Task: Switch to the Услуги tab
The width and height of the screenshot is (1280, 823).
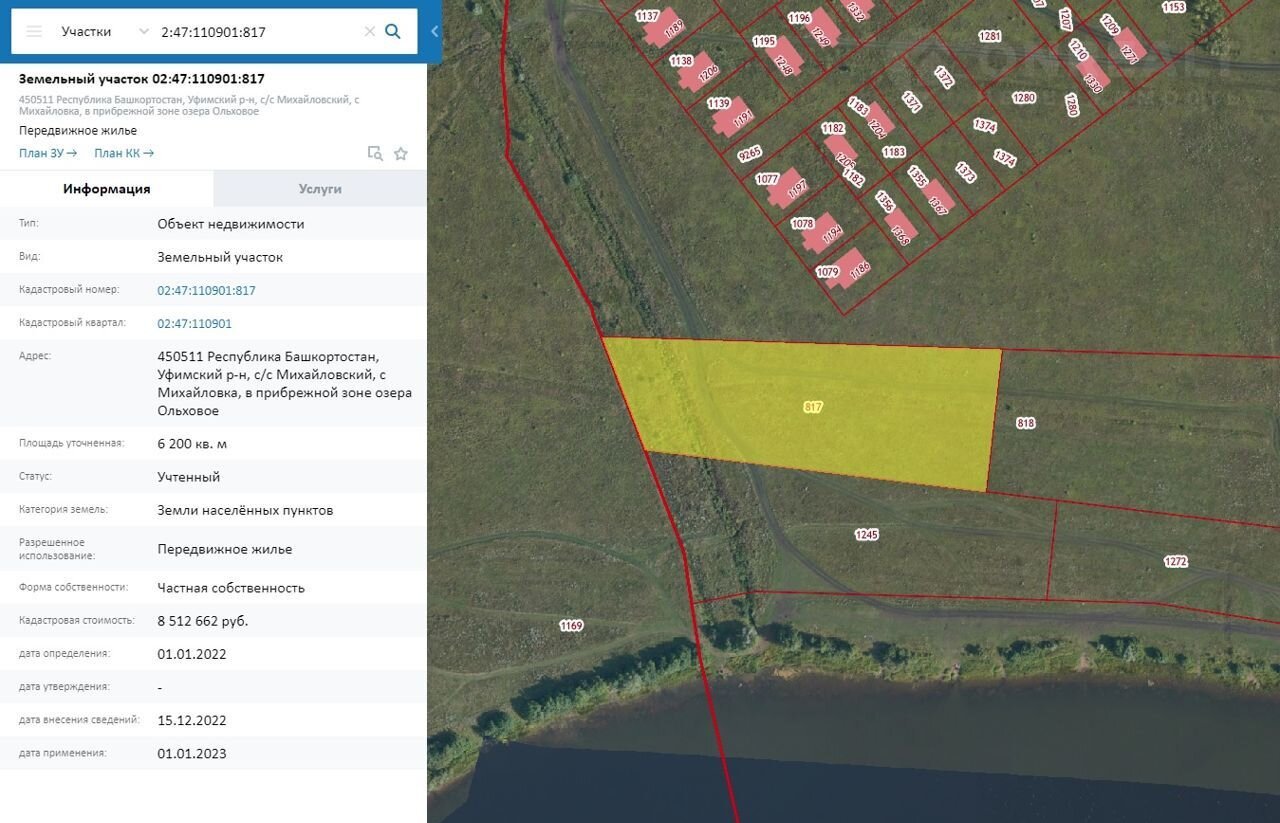Action: tap(320, 188)
